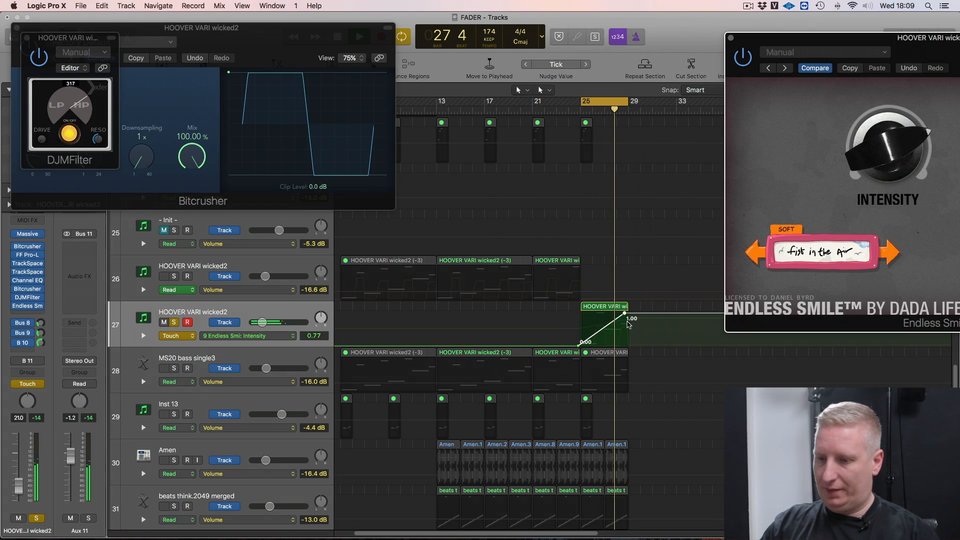The image size is (960, 540).
Task: Toggle the Solo button in the control bar
Action: (x=594, y=37)
